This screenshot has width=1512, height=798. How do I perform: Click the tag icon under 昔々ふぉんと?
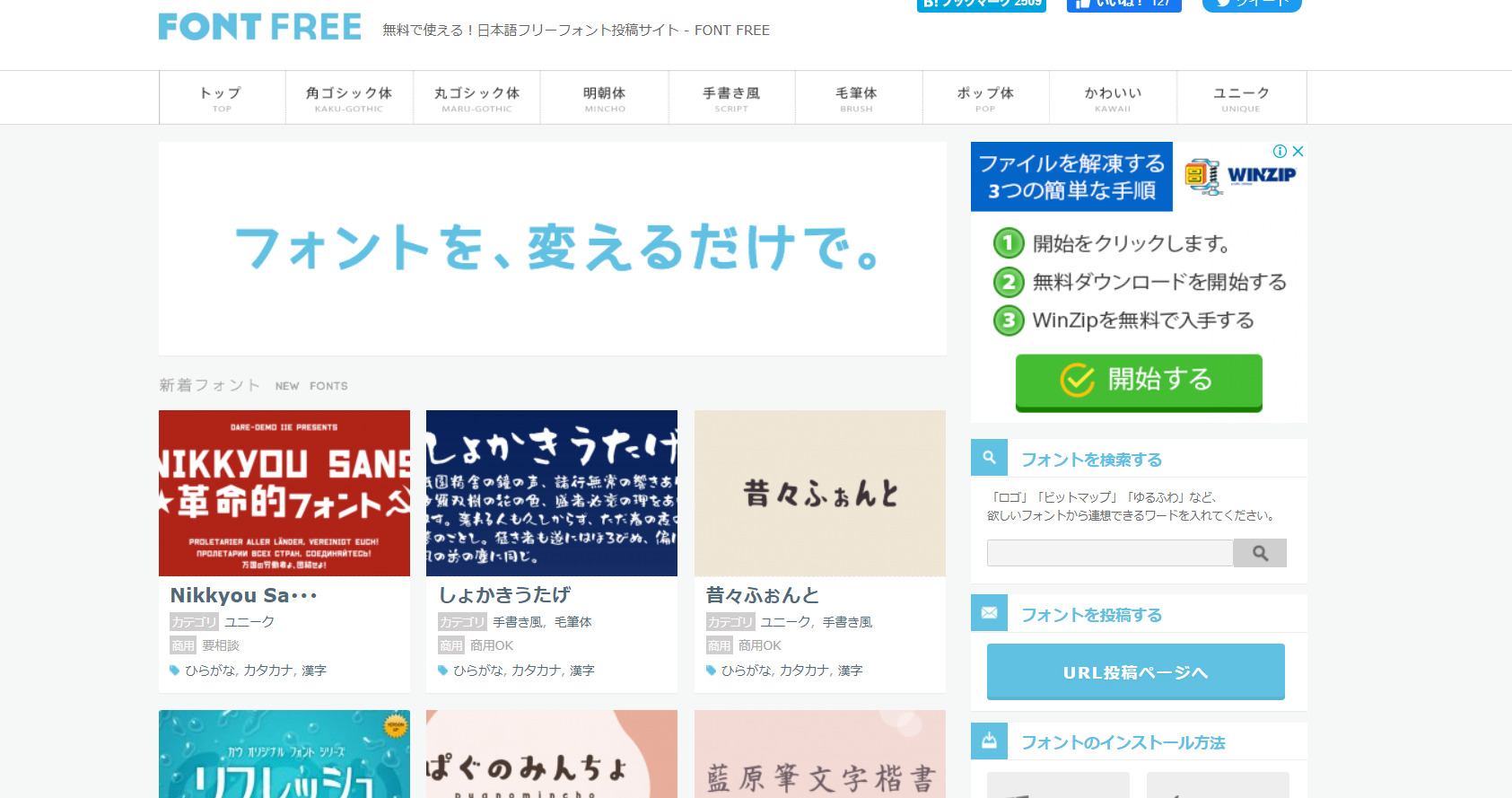[712, 671]
